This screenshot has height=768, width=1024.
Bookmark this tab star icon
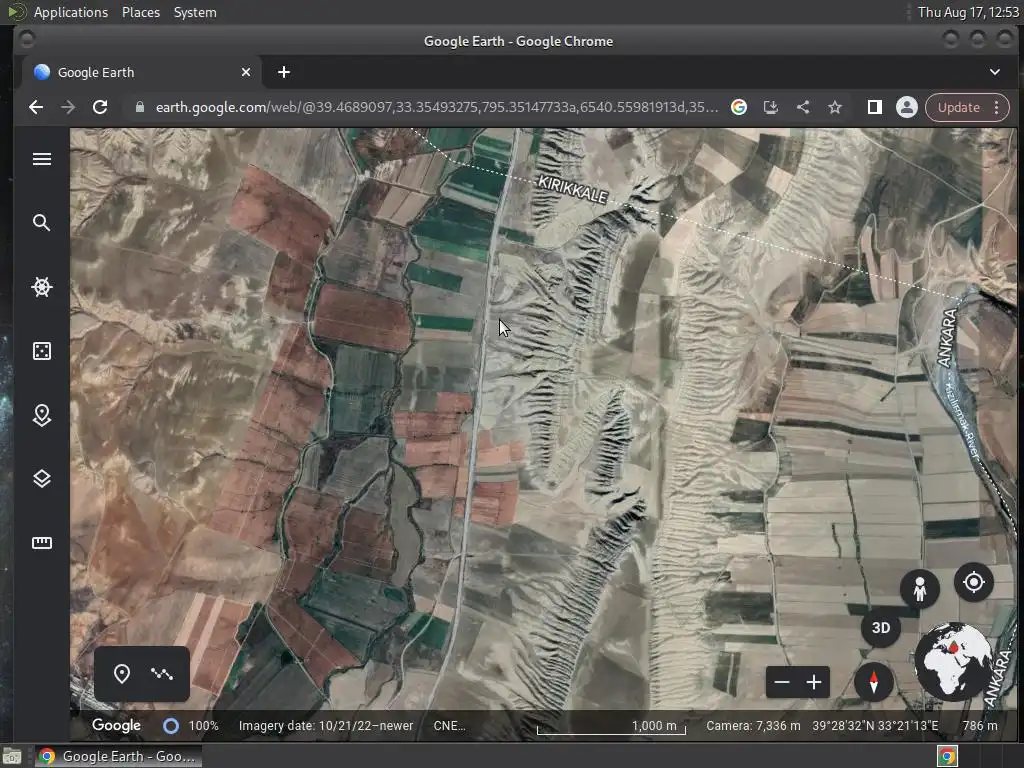point(835,107)
